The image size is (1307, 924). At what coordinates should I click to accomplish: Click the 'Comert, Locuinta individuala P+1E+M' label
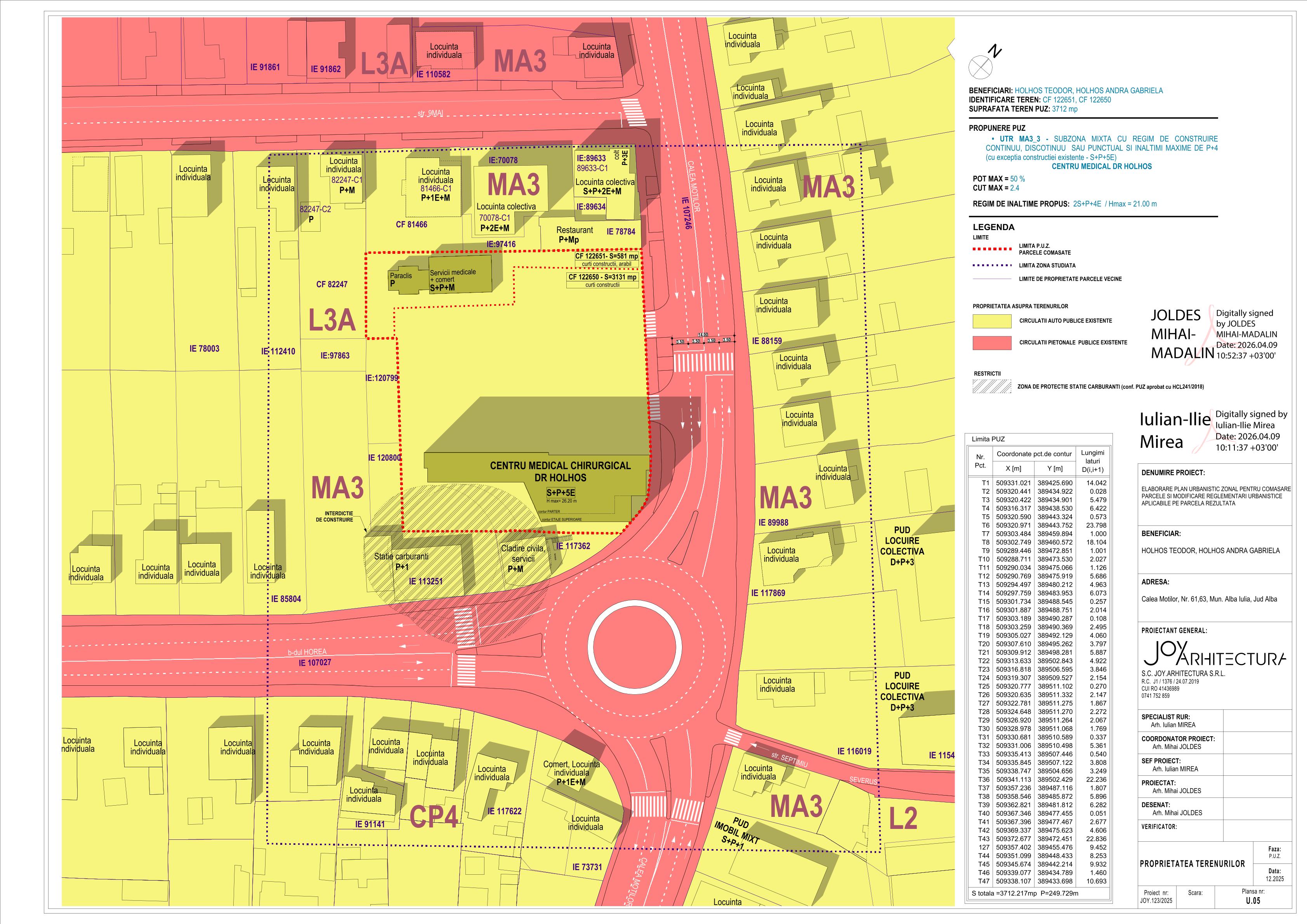(571, 773)
